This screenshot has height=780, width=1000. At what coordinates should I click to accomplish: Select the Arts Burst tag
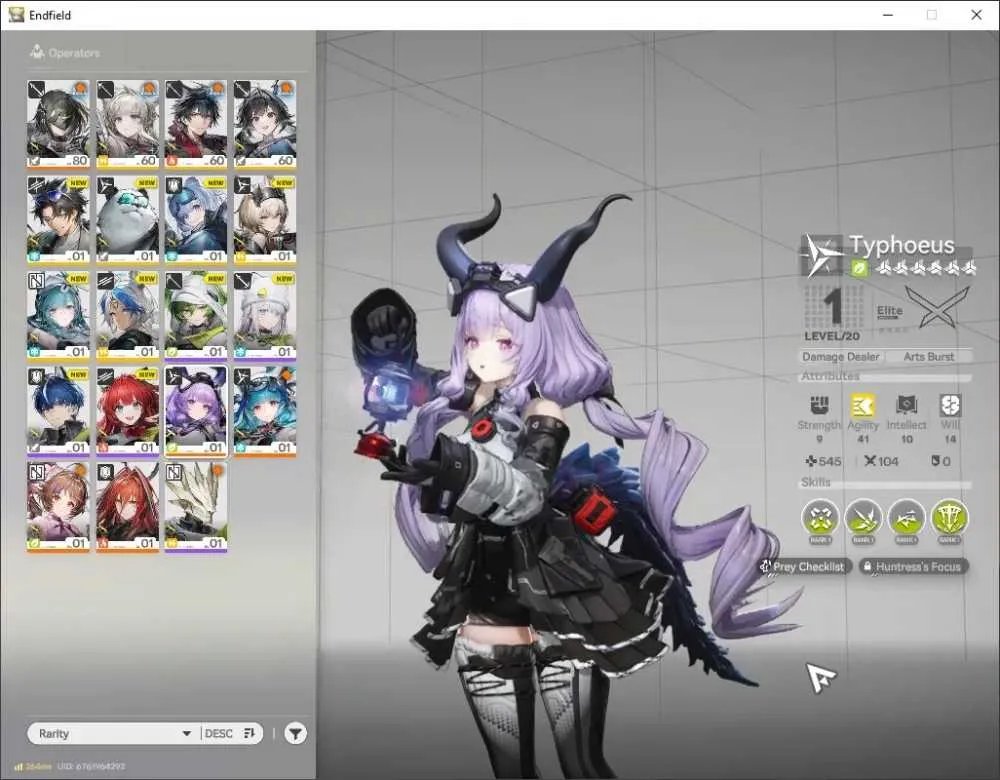pos(929,357)
